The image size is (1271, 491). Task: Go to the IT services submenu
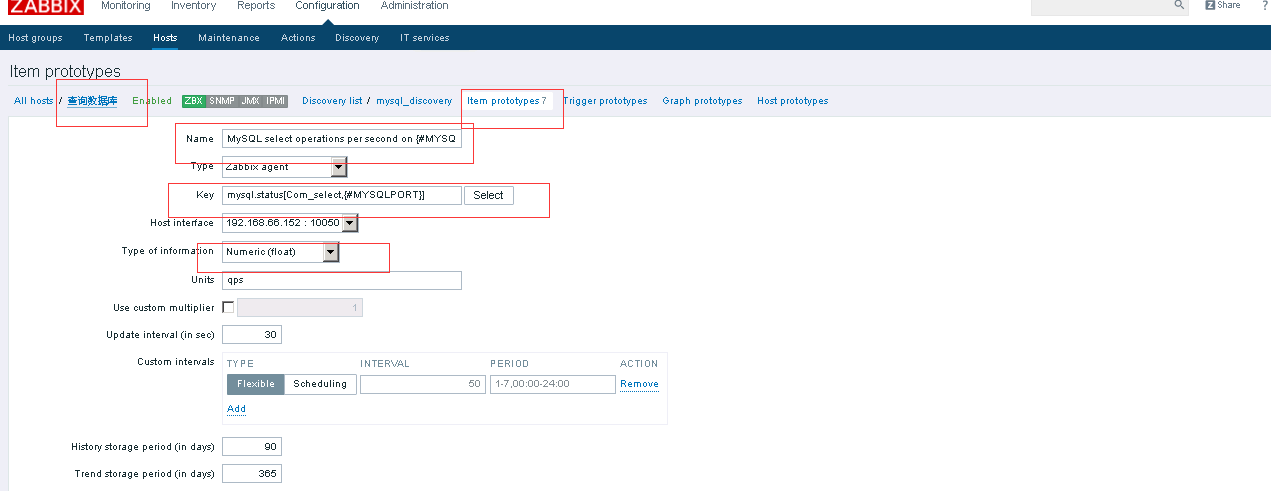[x=425, y=38]
